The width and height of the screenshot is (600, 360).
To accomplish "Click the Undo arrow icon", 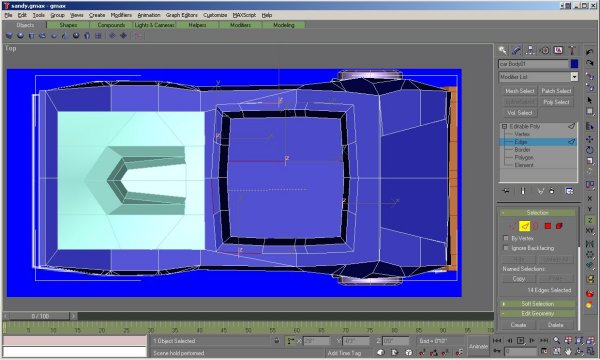I will [x=590, y=52].
